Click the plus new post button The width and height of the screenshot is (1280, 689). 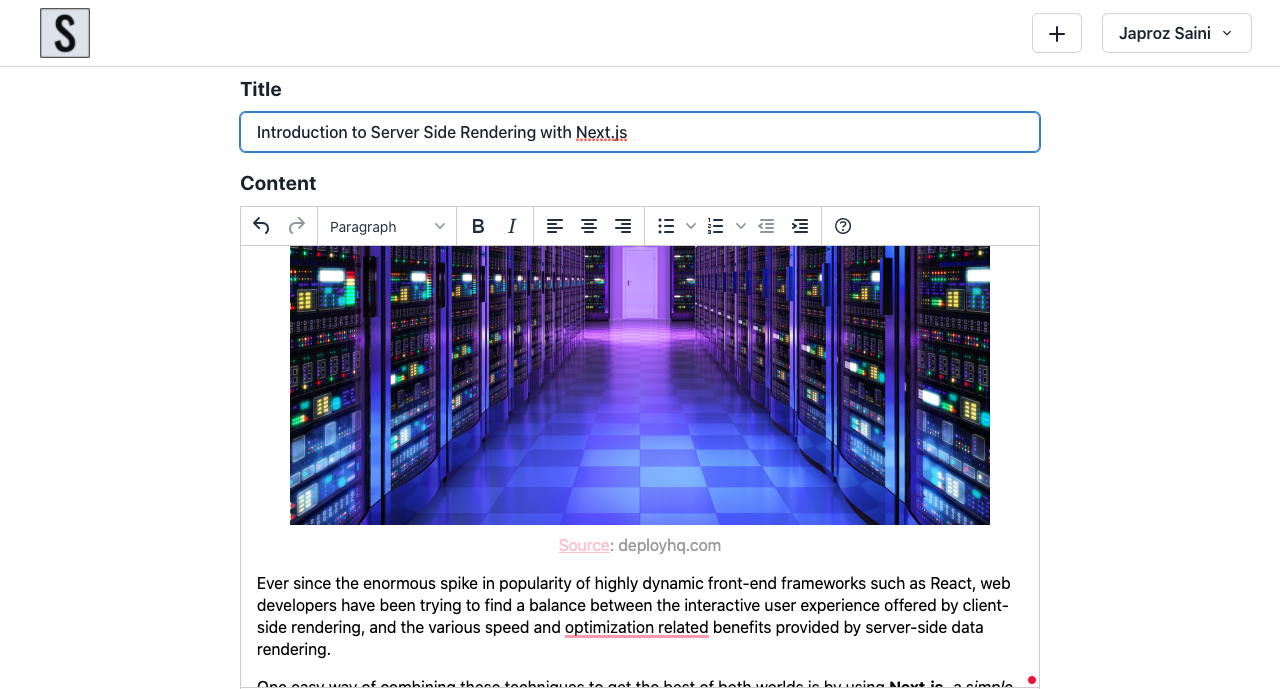click(x=1057, y=33)
